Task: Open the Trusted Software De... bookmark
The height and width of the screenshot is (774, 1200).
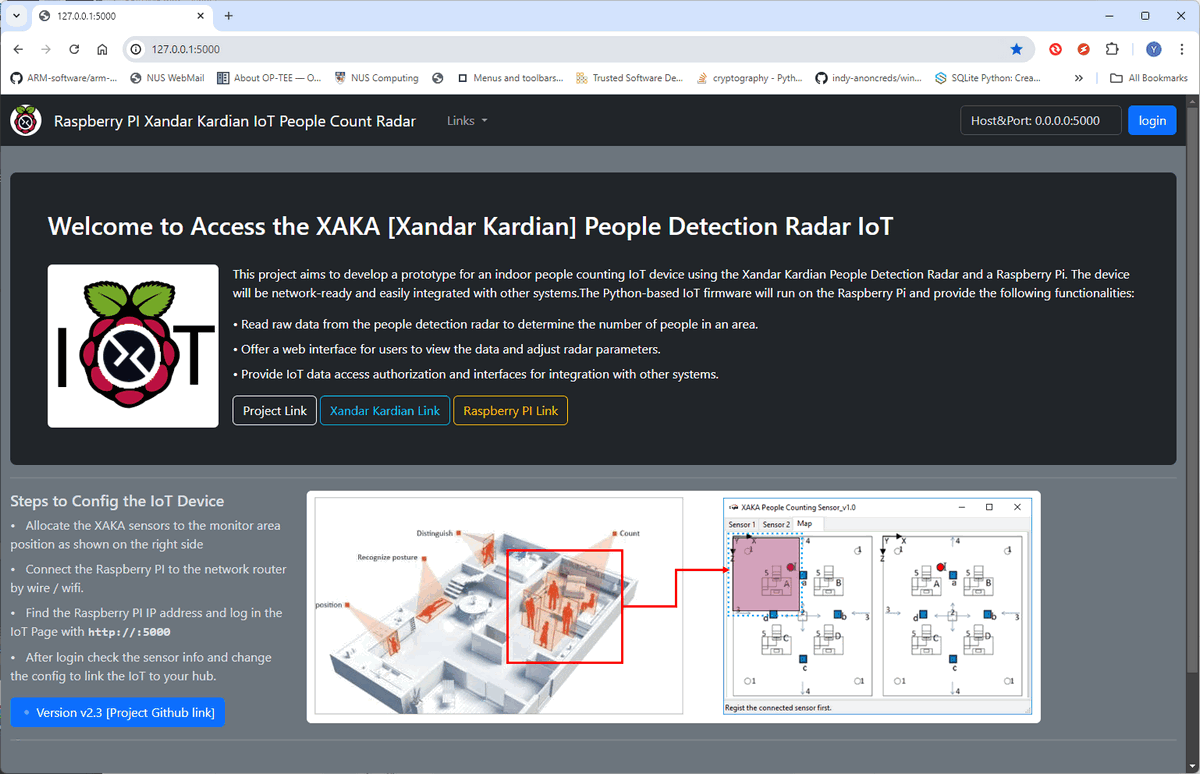Action: (629, 78)
